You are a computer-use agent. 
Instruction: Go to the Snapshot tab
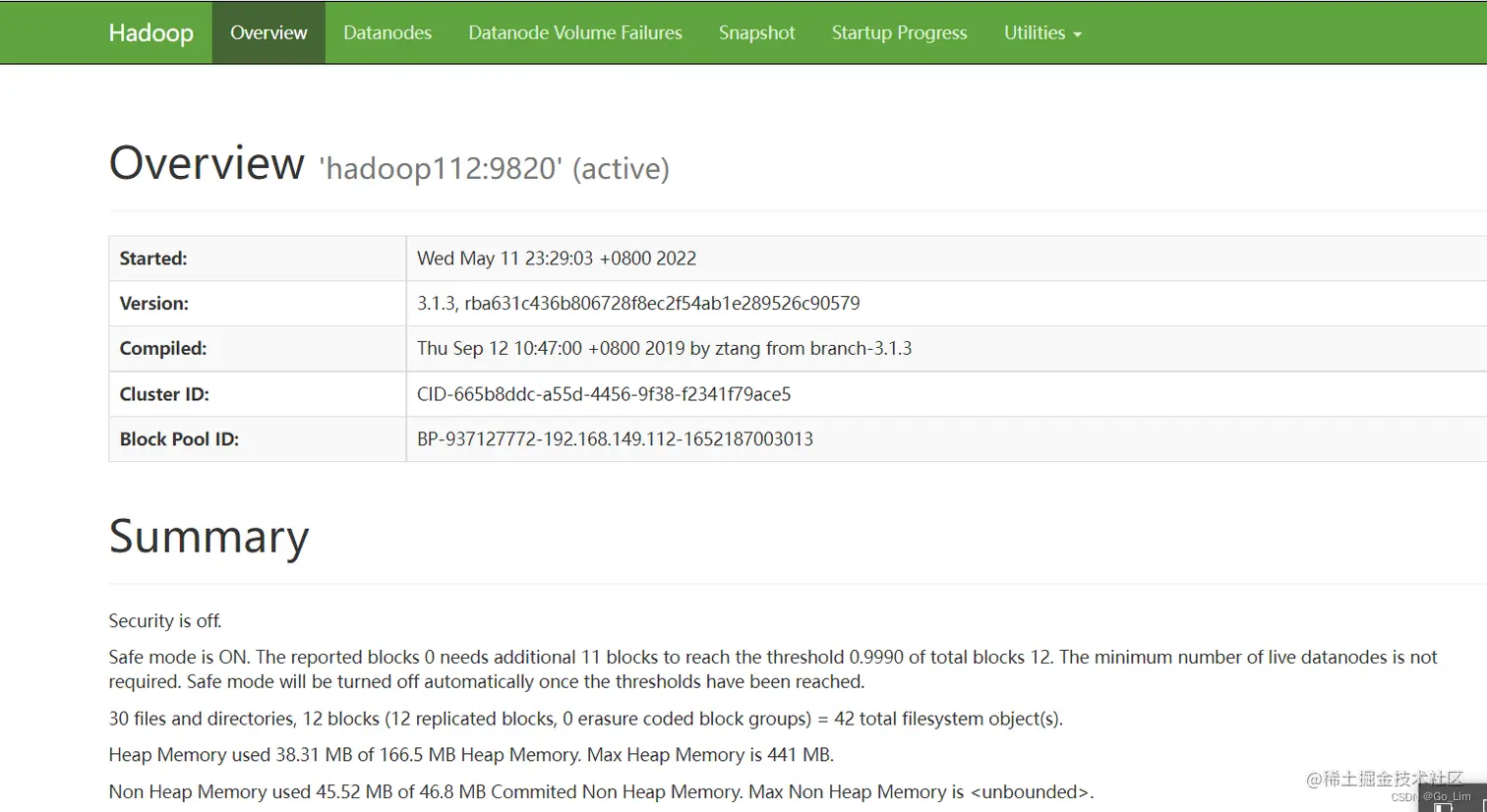tap(756, 32)
